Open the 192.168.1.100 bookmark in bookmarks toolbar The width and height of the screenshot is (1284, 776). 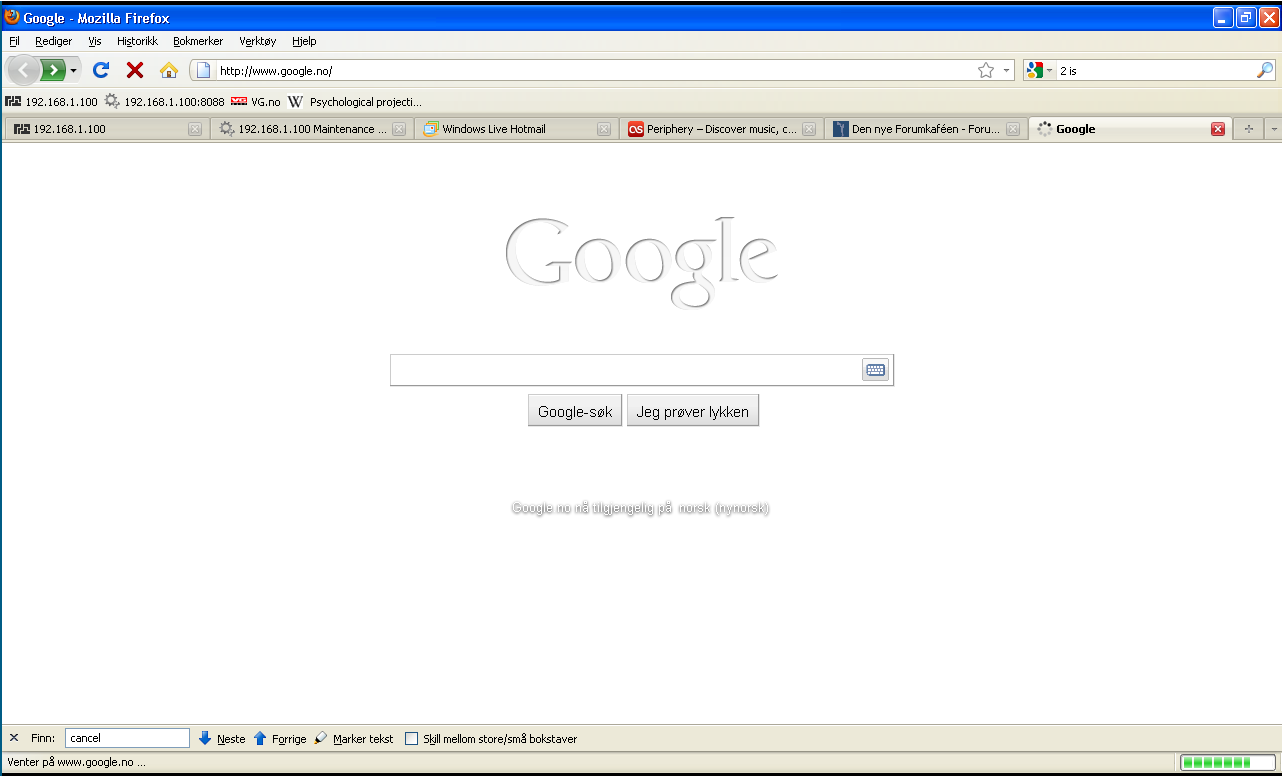pos(52,102)
